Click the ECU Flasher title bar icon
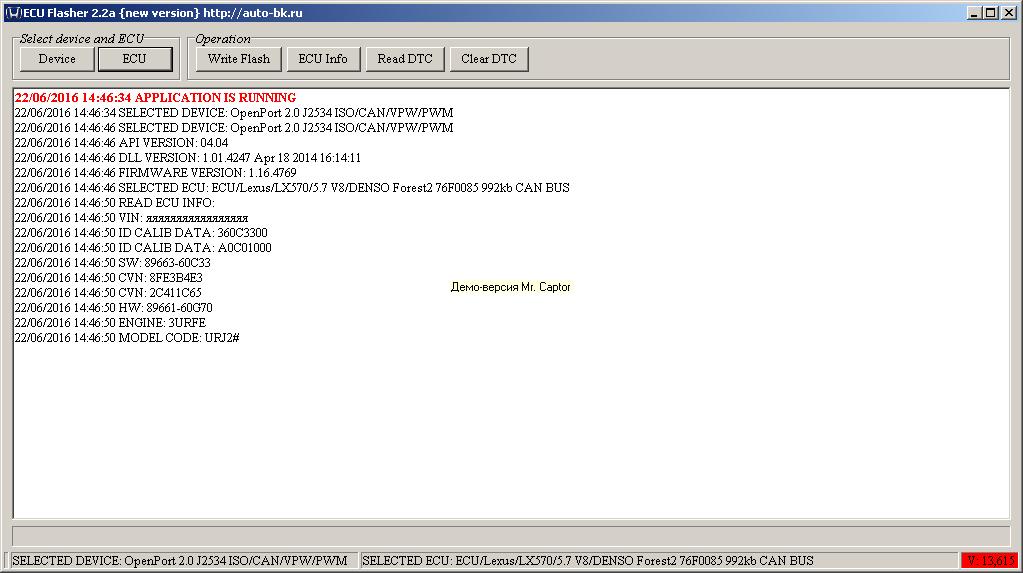This screenshot has width=1023, height=573. pos(12,12)
